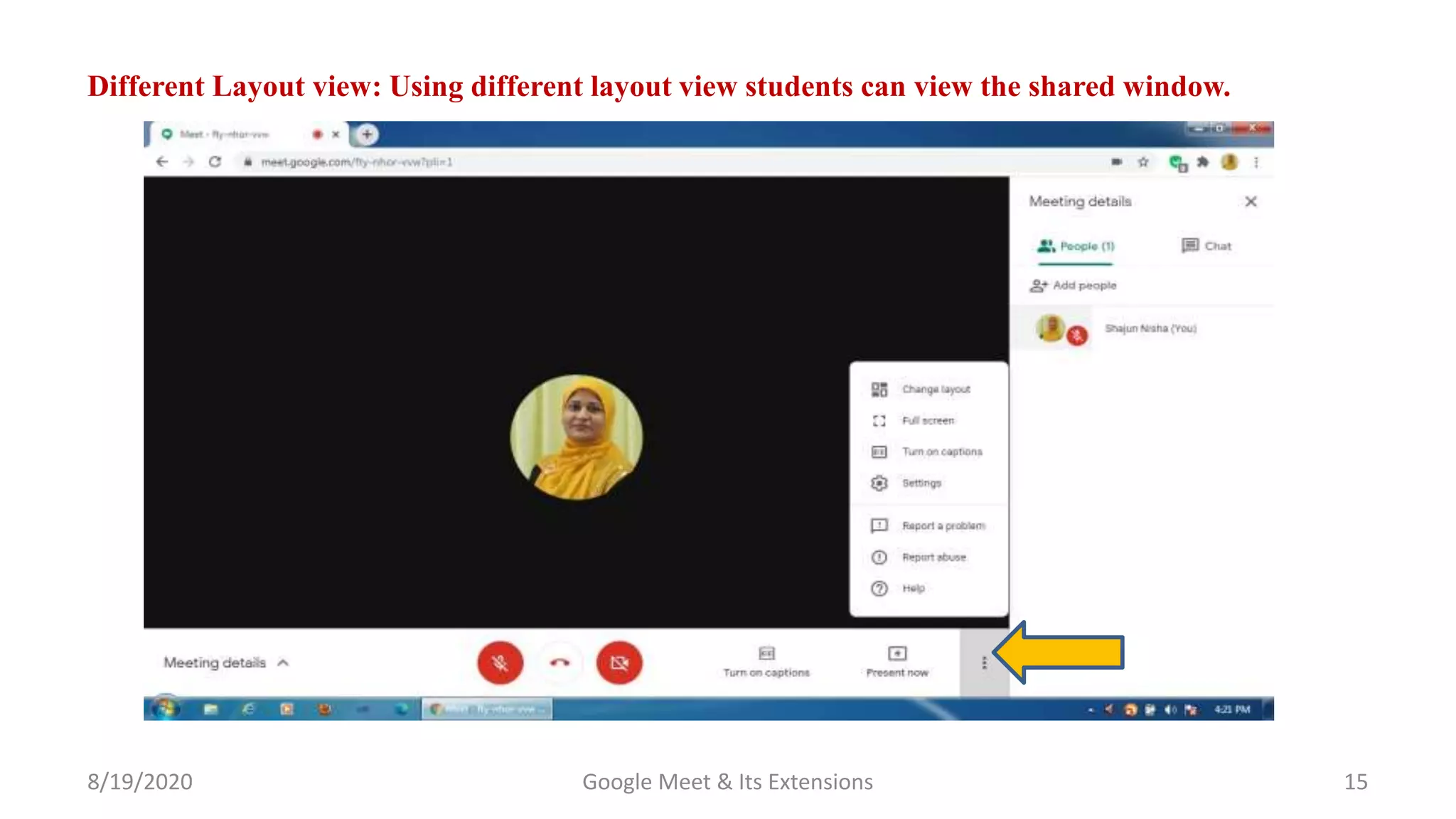Click the 4:21 PM system clock
1456x819 pixels.
click(x=1232, y=709)
